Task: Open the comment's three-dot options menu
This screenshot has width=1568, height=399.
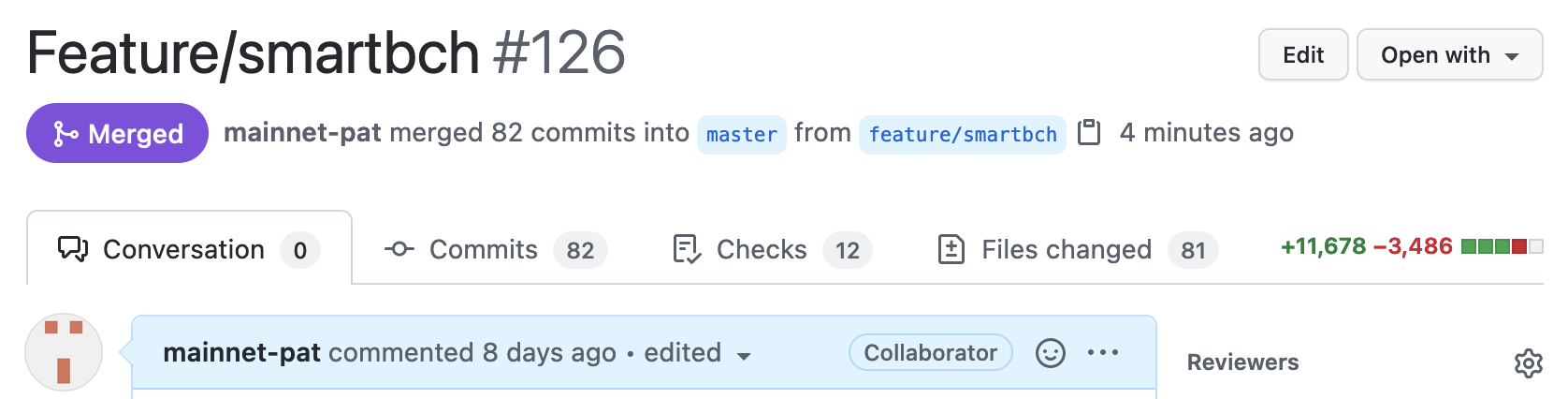Action: click(x=1103, y=353)
